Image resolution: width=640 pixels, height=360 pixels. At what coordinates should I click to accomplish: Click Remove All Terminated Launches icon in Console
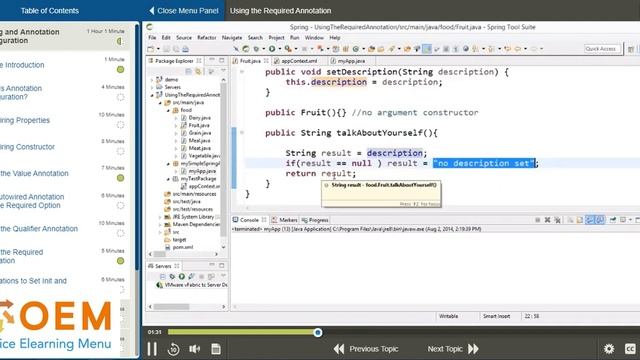point(558,220)
